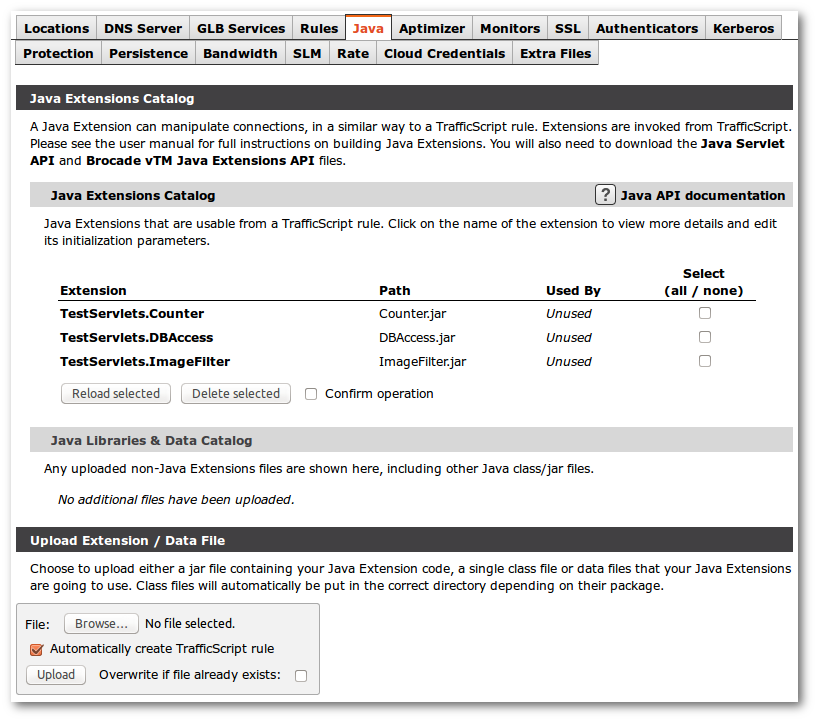The image size is (817, 721).
Task: Switch to the Locations tab
Action: tap(56, 28)
